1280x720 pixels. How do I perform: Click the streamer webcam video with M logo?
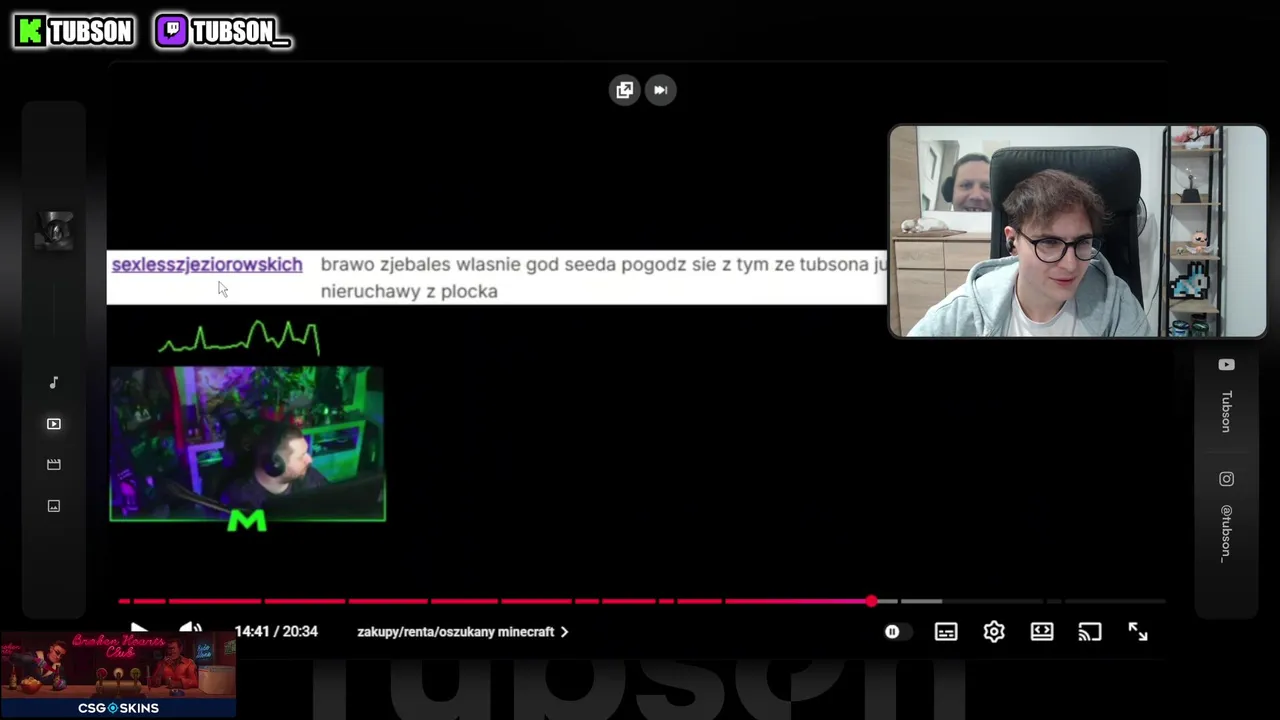pos(247,444)
